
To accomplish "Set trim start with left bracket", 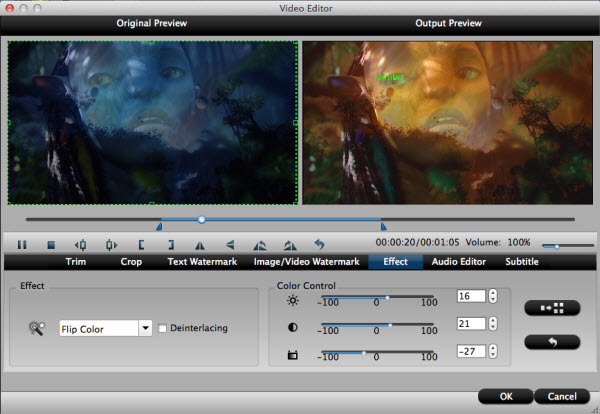I will 141,244.
